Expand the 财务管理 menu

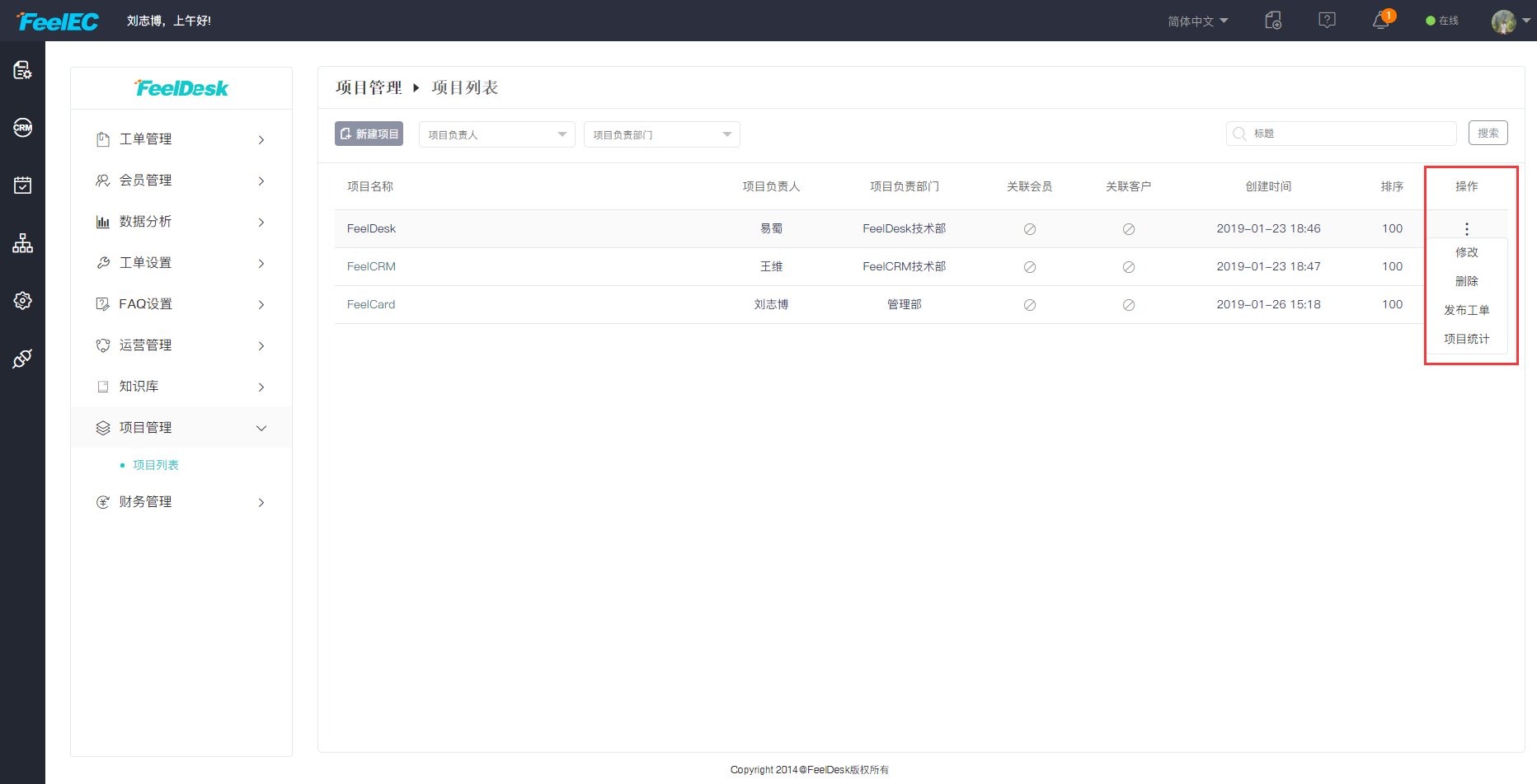tap(181, 502)
